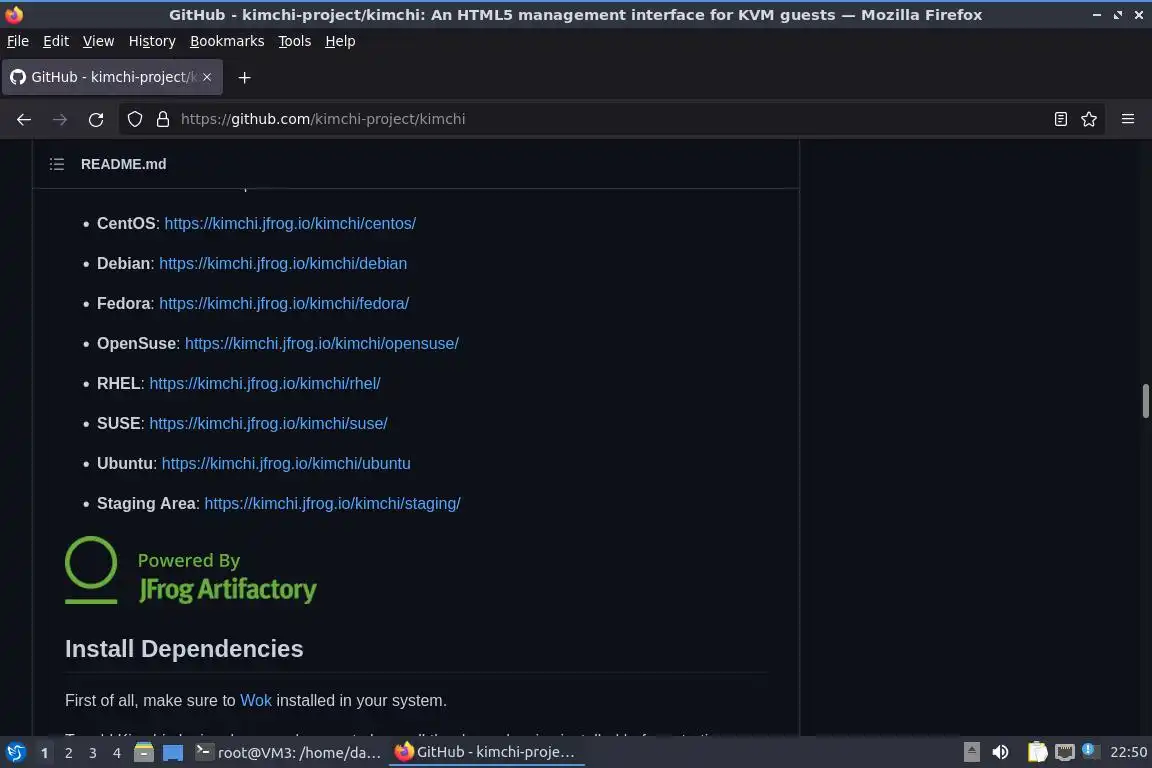Open the tracking protection shield icon

tap(134, 119)
